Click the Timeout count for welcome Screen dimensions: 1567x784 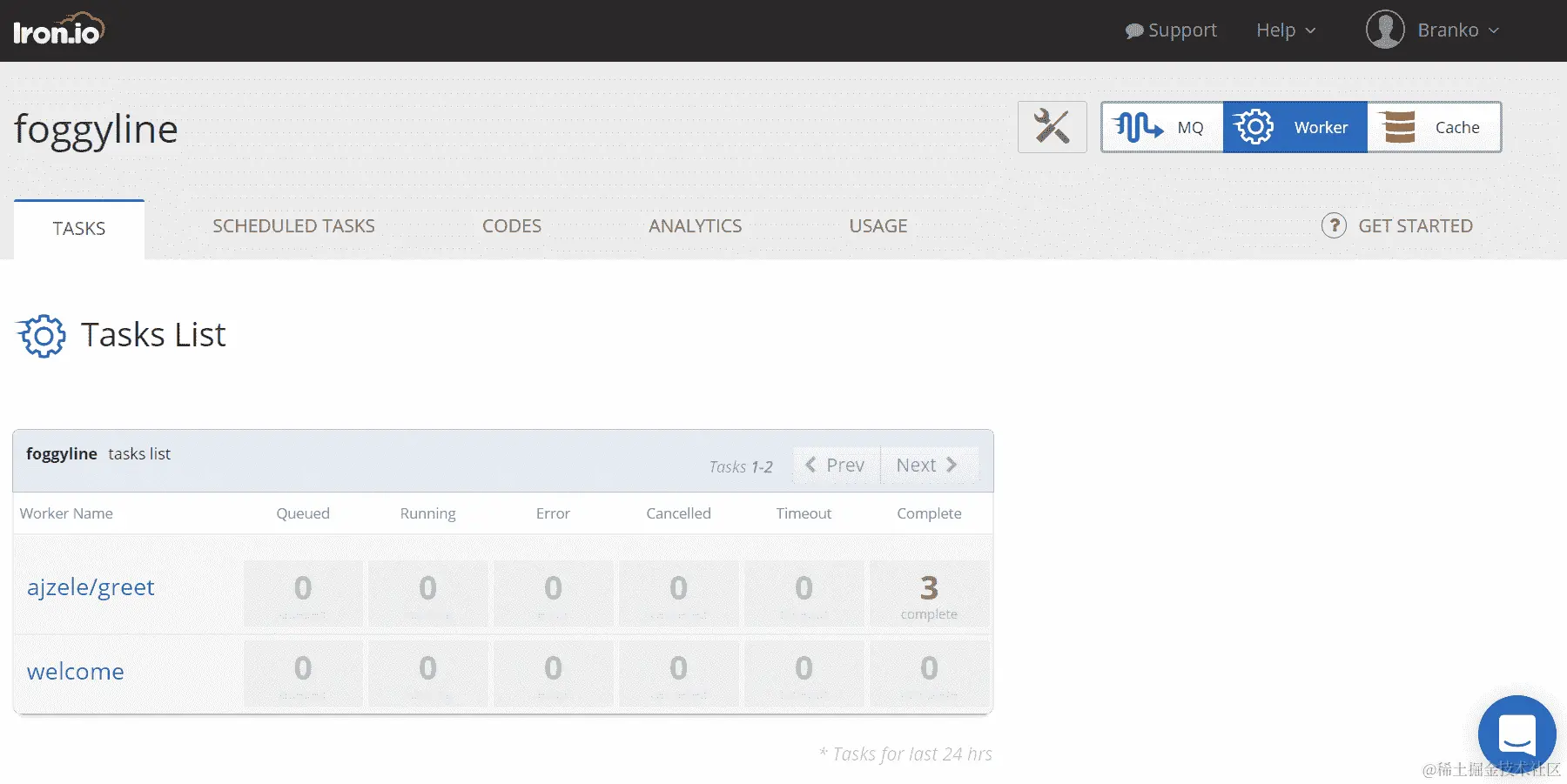[804, 673]
